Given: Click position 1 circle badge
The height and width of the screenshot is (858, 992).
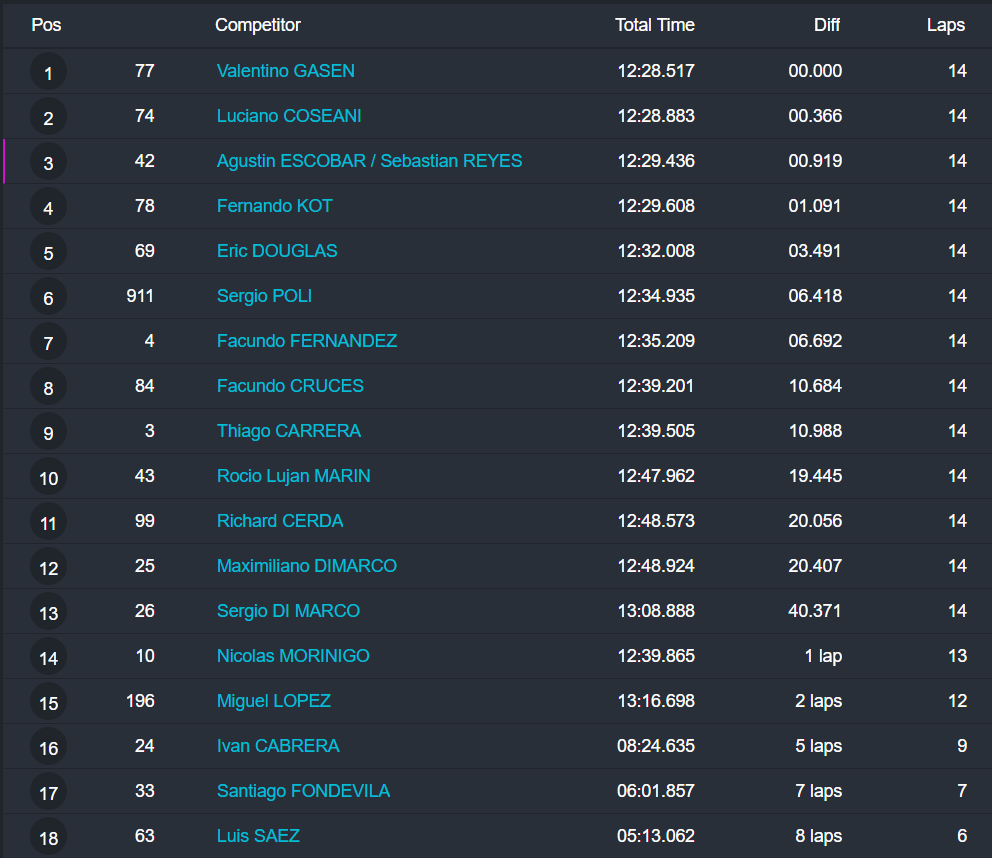Looking at the screenshot, I should 48,73.
